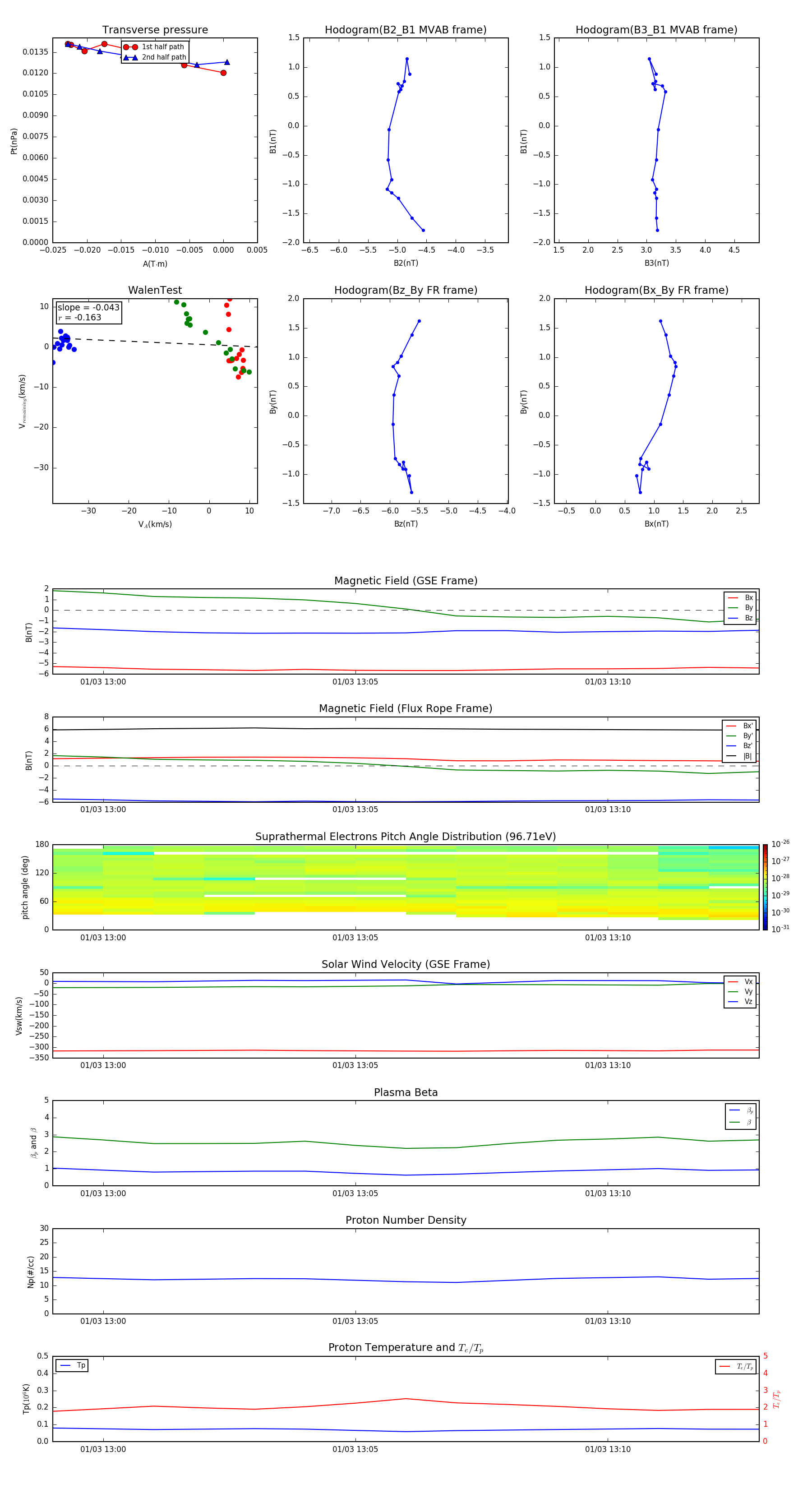The width and height of the screenshot is (812, 1489).
Task: Click the dashed fit line in WalenTest plot
Action: 155,342
